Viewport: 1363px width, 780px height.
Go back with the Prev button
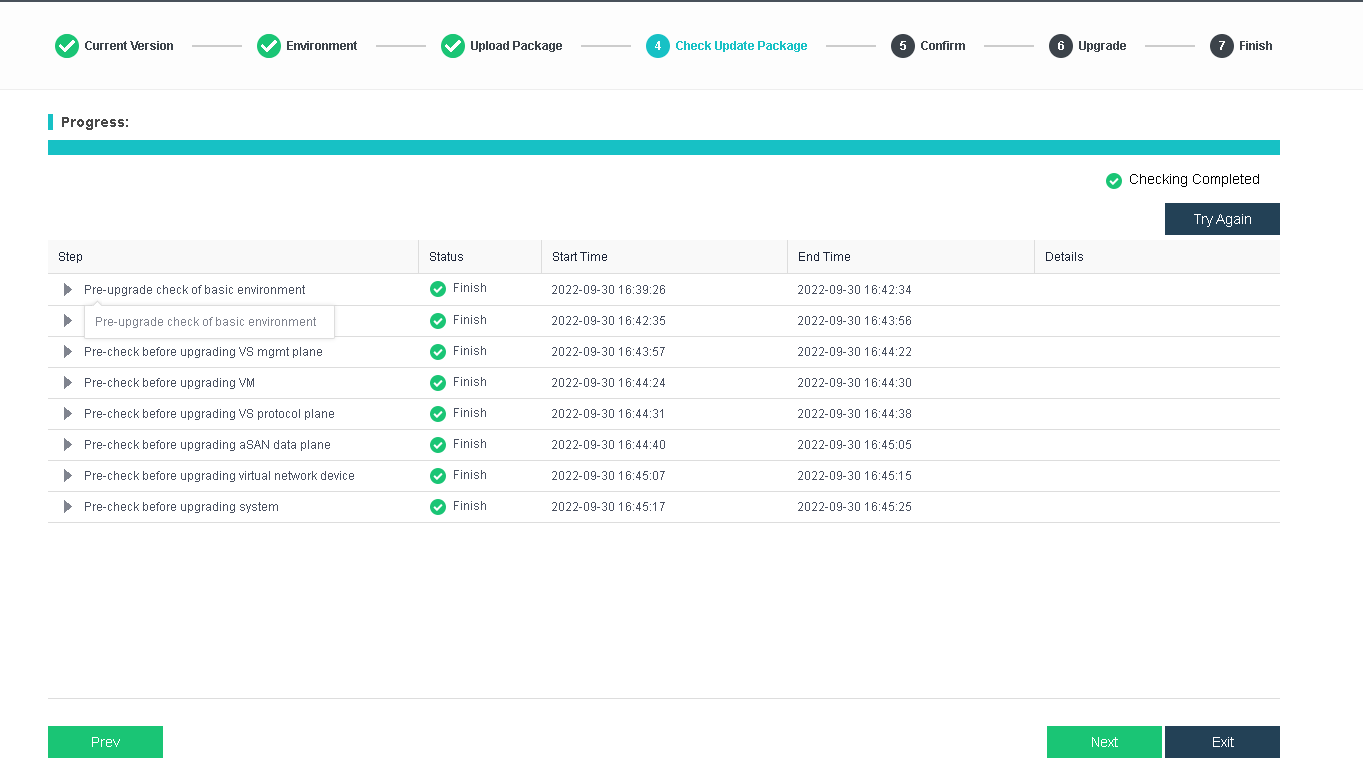105,742
